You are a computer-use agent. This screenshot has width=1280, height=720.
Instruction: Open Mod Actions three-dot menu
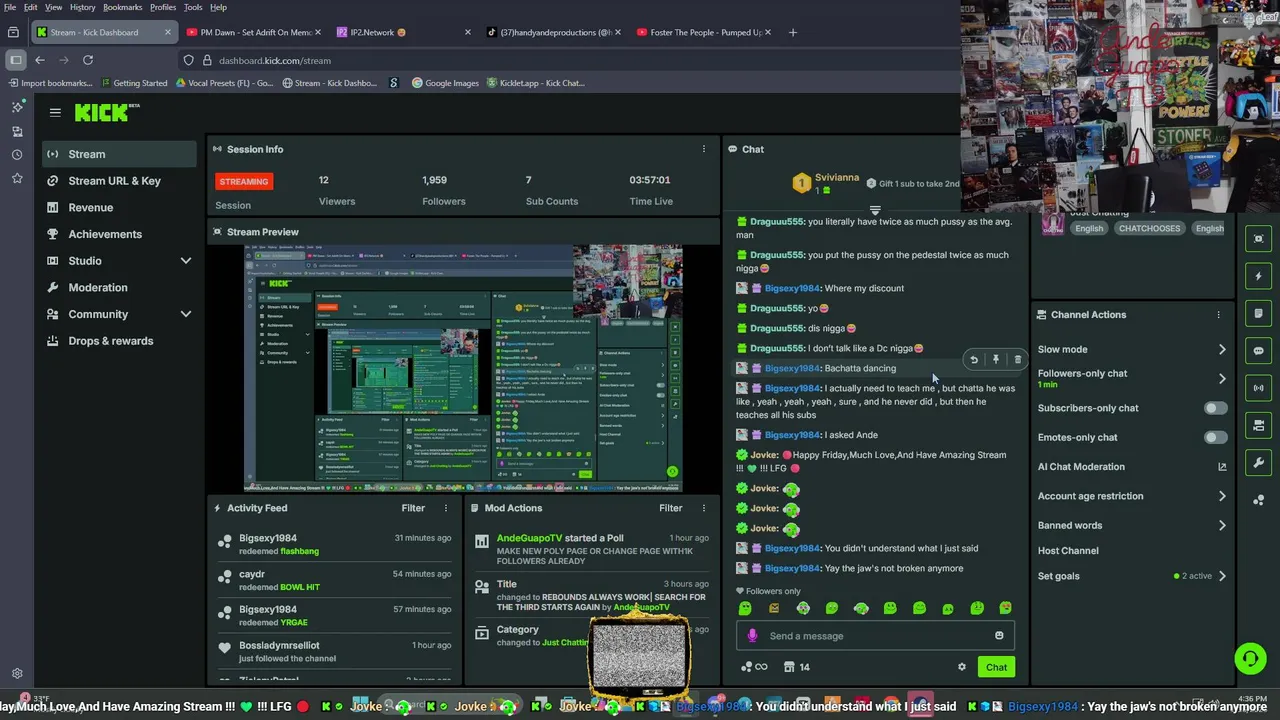tap(703, 508)
